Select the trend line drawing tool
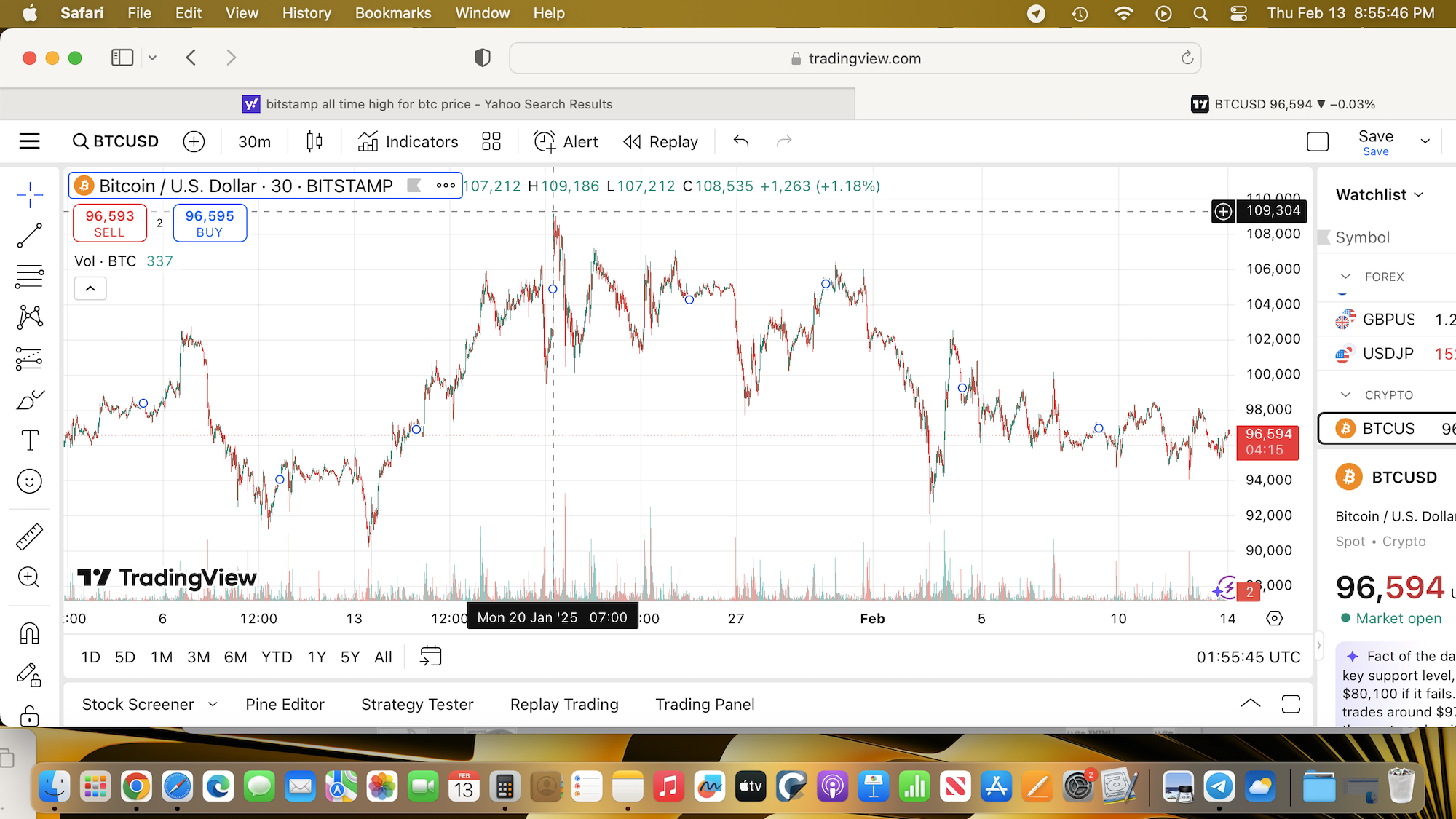 [x=30, y=236]
